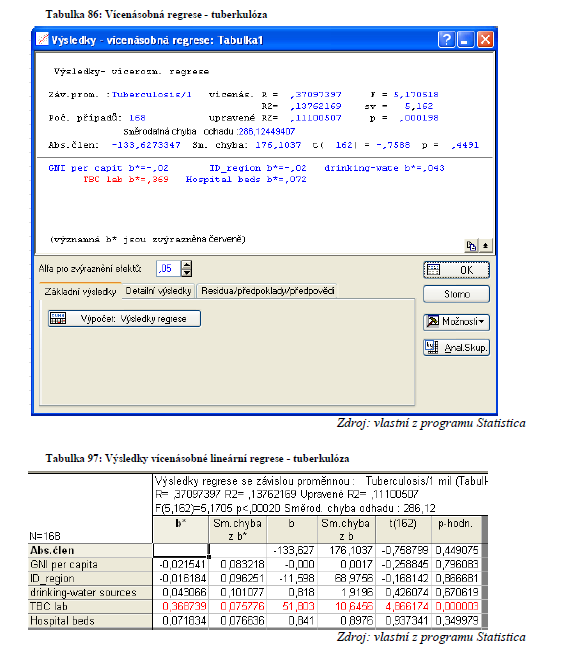Click the Anal.Skup. button
This screenshot has height=658, width=565.
click(x=456, y=347)
